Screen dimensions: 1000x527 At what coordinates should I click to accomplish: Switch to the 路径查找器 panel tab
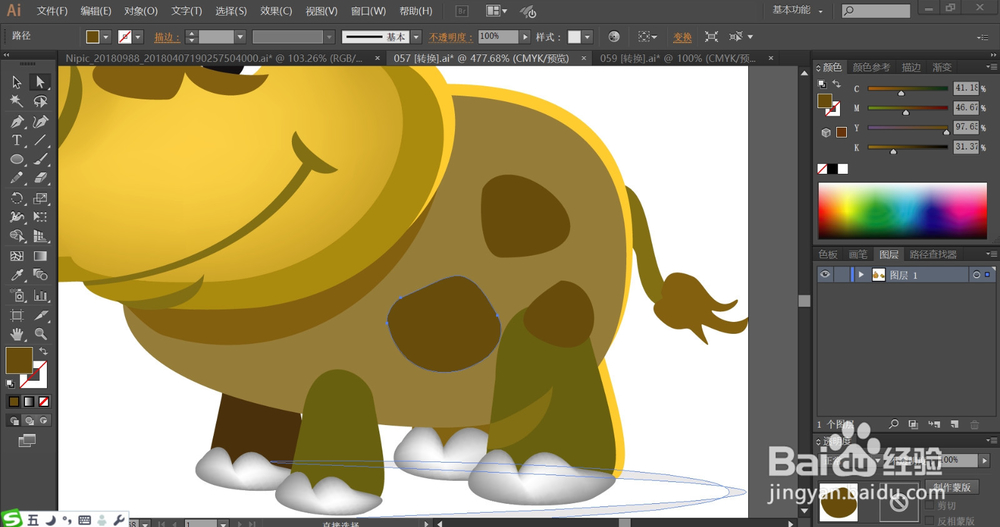(x=933, y=255)
